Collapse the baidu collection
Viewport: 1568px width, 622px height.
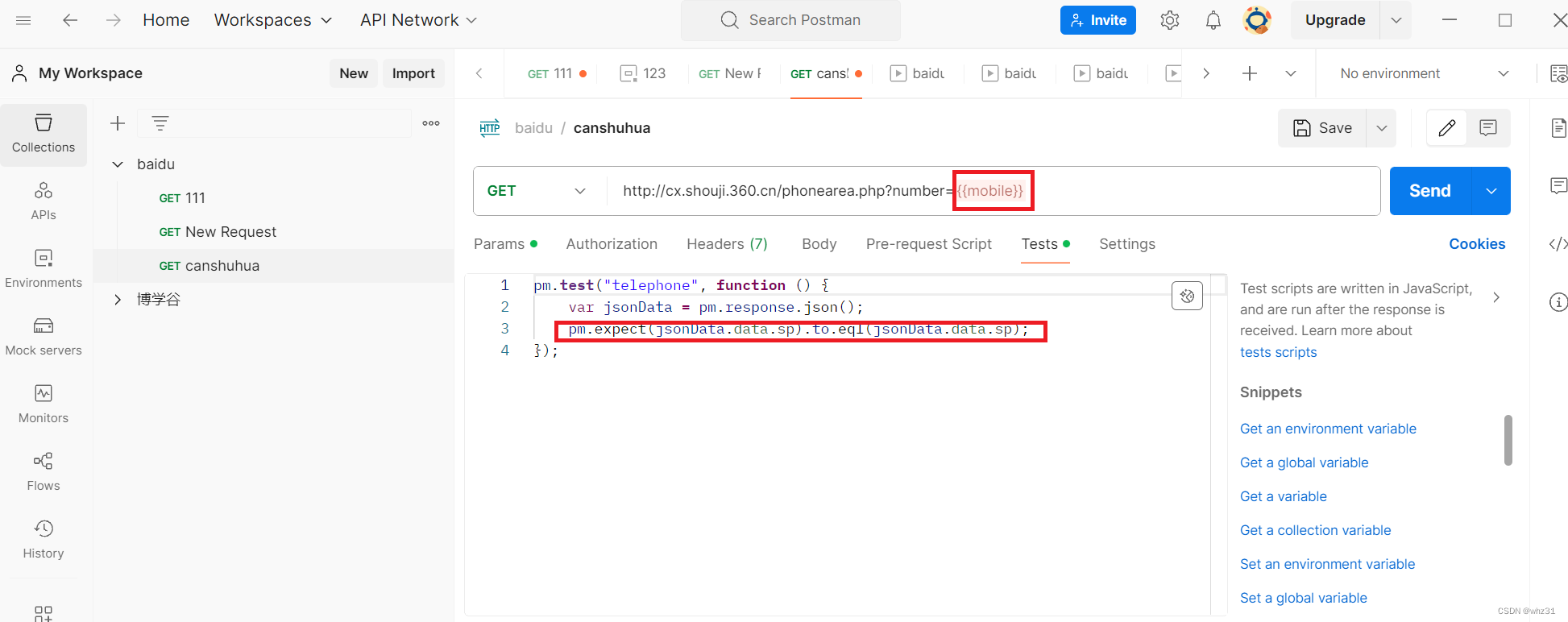coord(118,164)
